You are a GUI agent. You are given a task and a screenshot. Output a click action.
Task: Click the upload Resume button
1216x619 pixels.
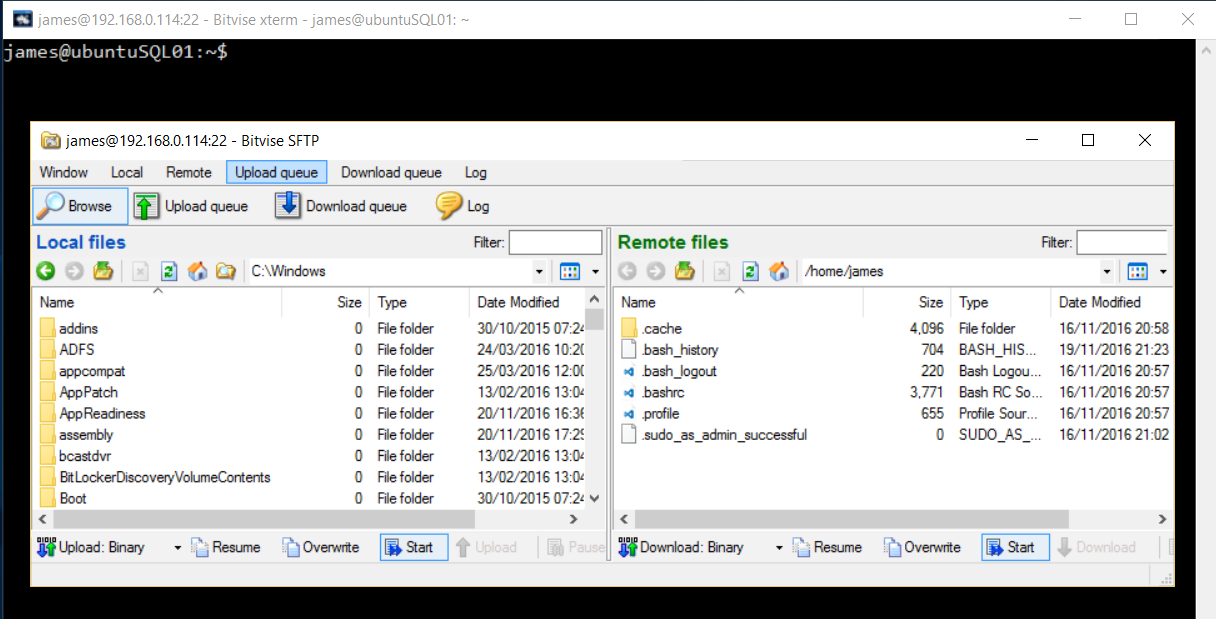coord(226,547)
